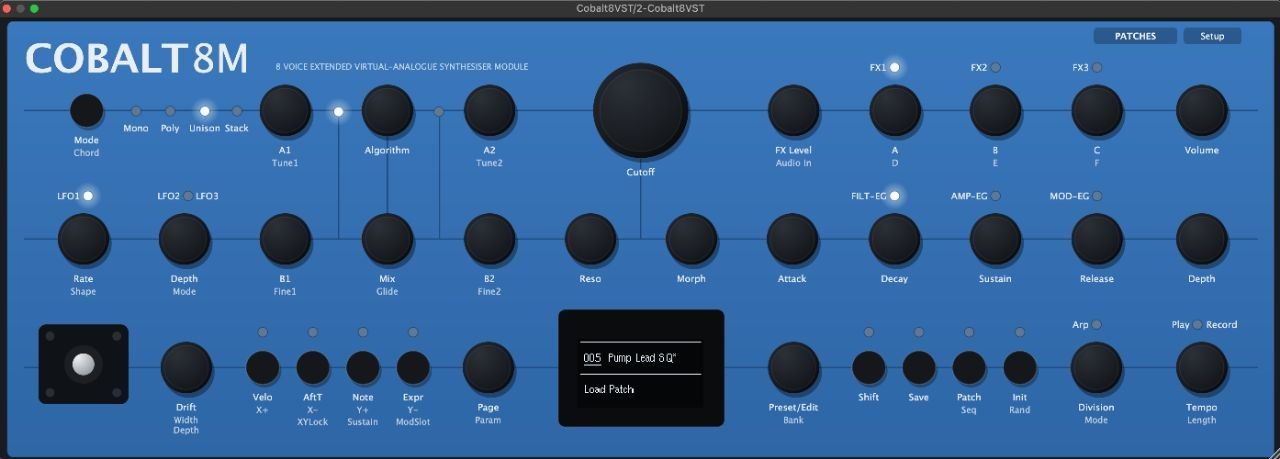Click the B1 Fine1 knob
Screen dimensions: 1280x459
[x=285, y=239]
